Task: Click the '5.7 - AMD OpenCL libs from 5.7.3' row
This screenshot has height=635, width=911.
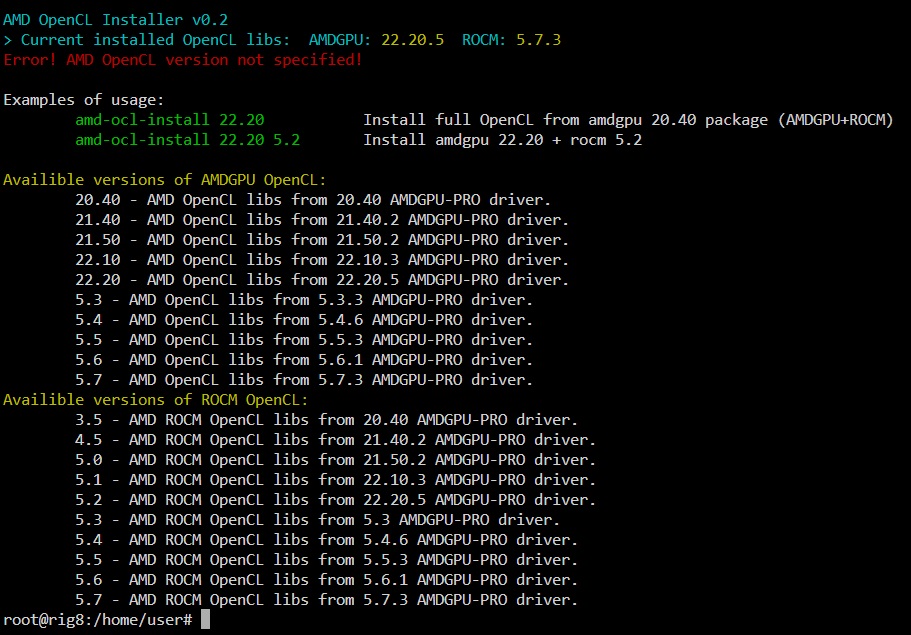Action: pyautogui.click(x=304, y=379)
